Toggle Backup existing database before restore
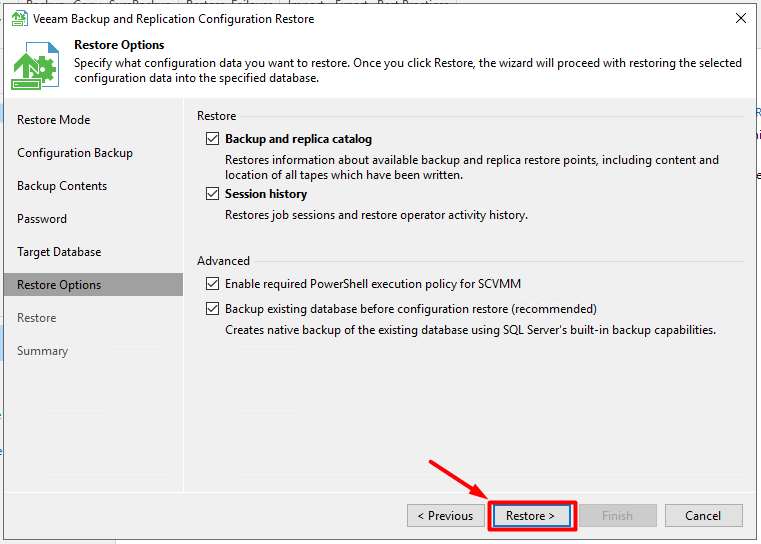The image size is (761, 544). (x=213, y=309)
